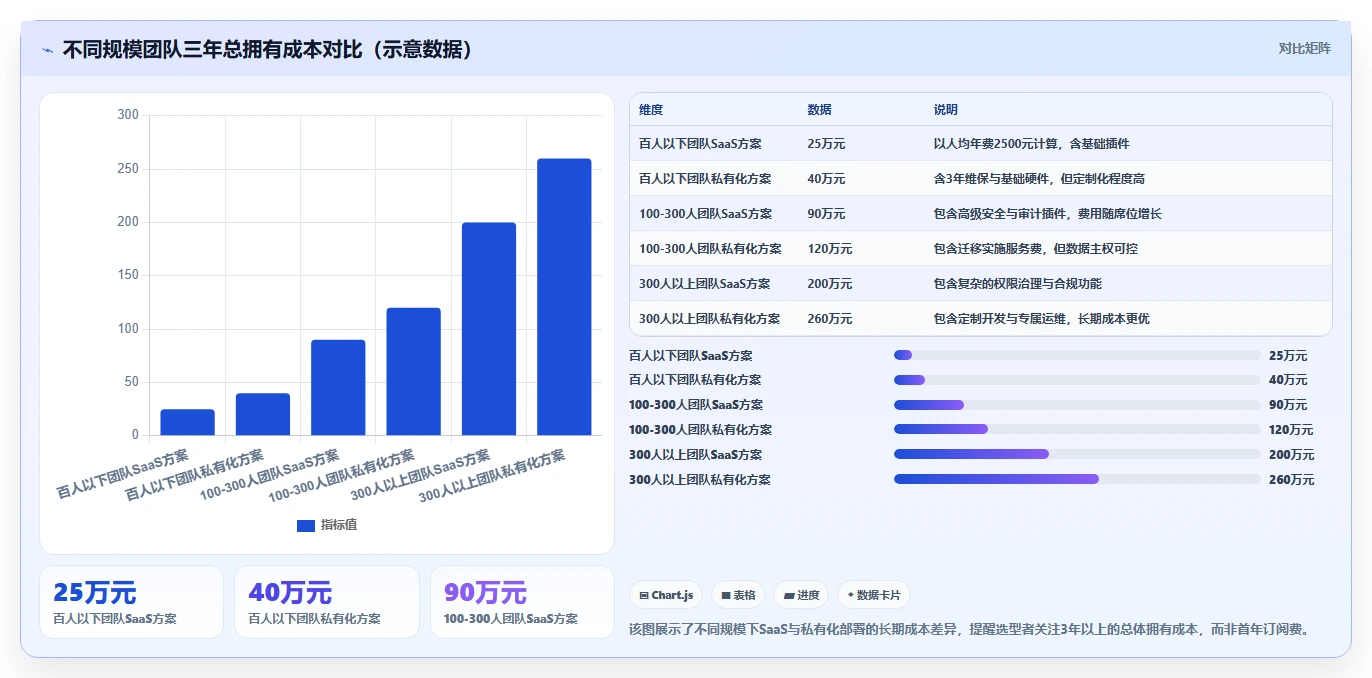Viewport: 1372px width, 678px height.
Task: Click progress bar for 300人以上团队私有化方案
Action: tap(1077, 479)
